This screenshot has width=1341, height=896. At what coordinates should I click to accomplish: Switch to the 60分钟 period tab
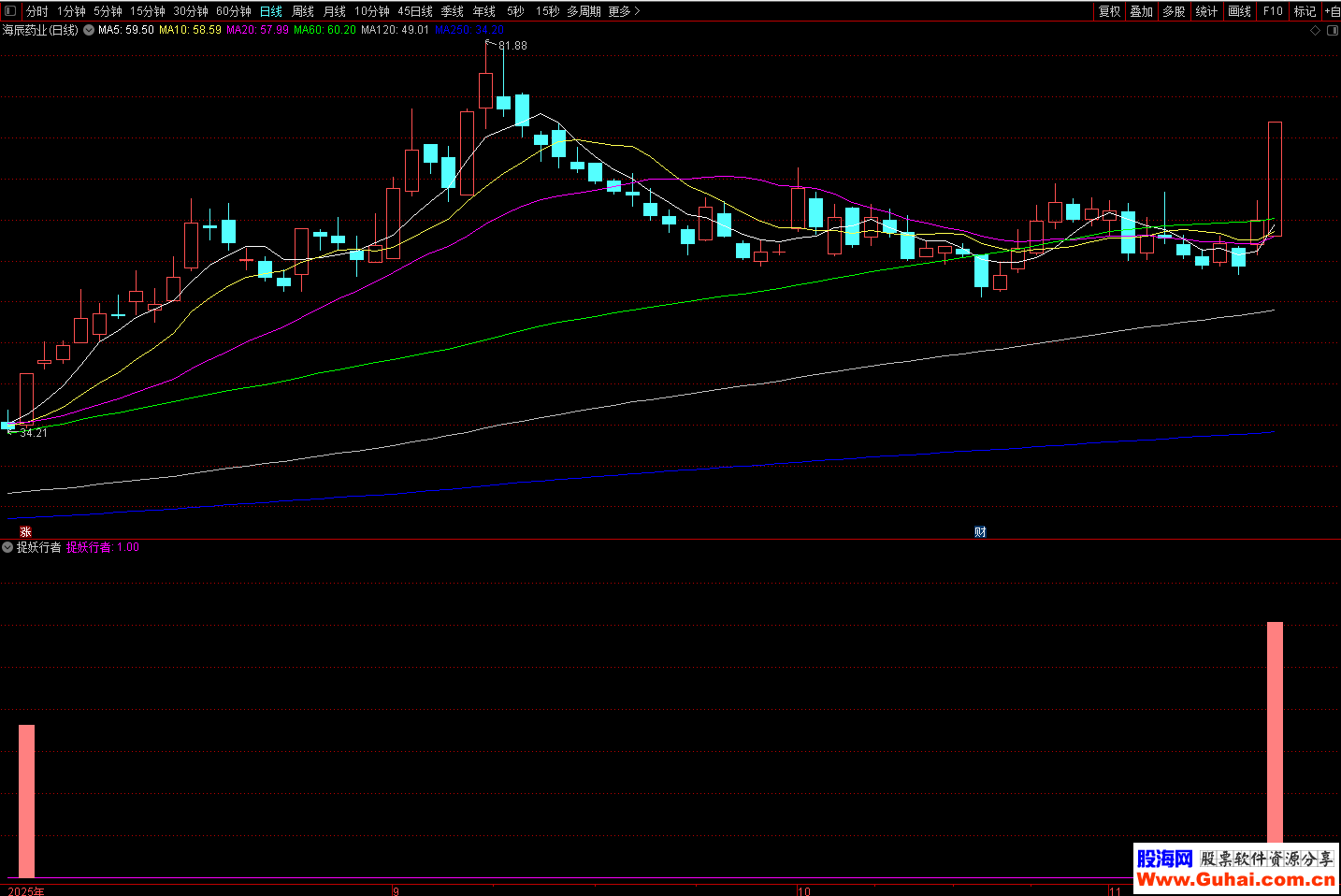(x=233, y=11)
